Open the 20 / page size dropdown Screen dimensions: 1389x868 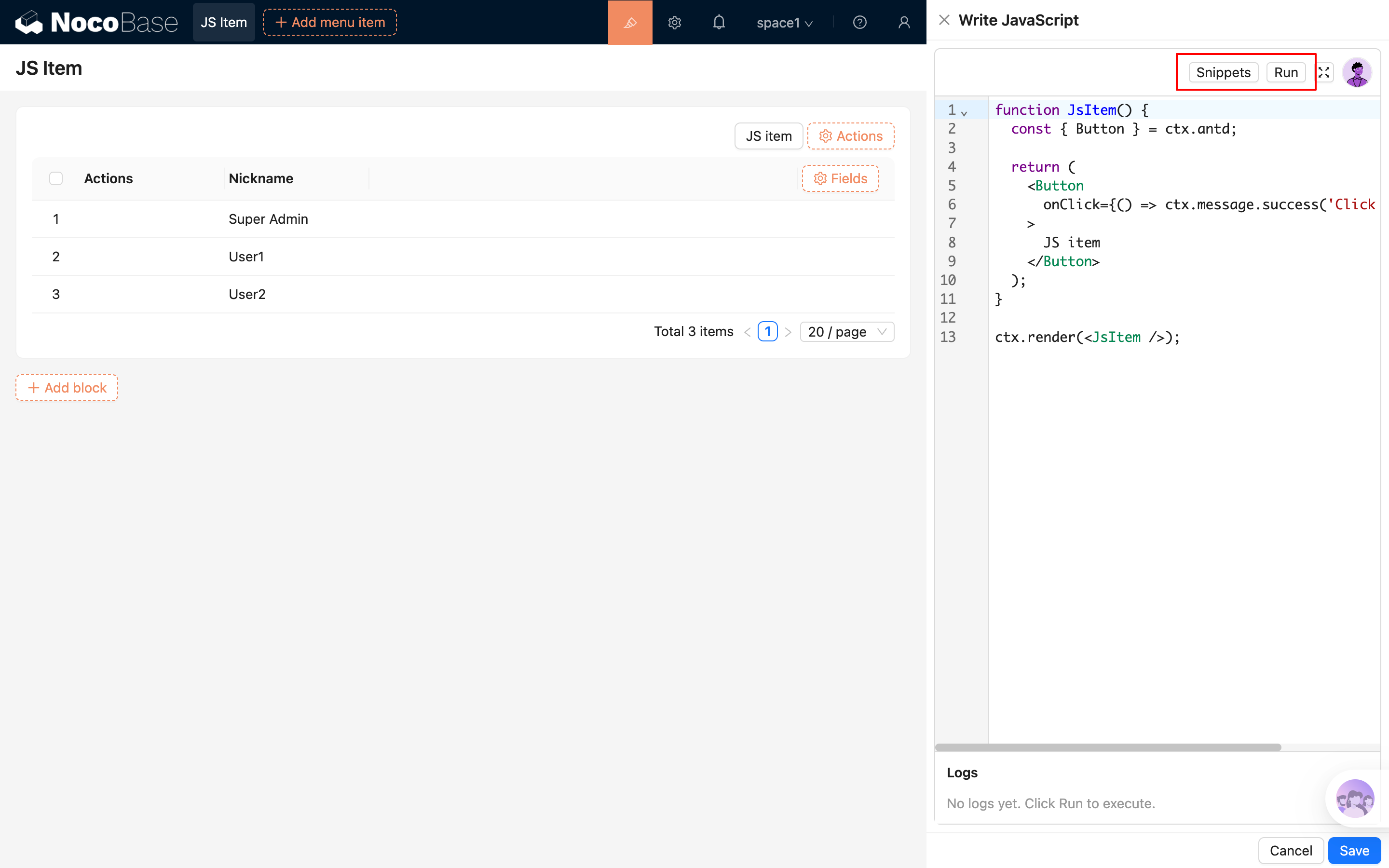846,332
